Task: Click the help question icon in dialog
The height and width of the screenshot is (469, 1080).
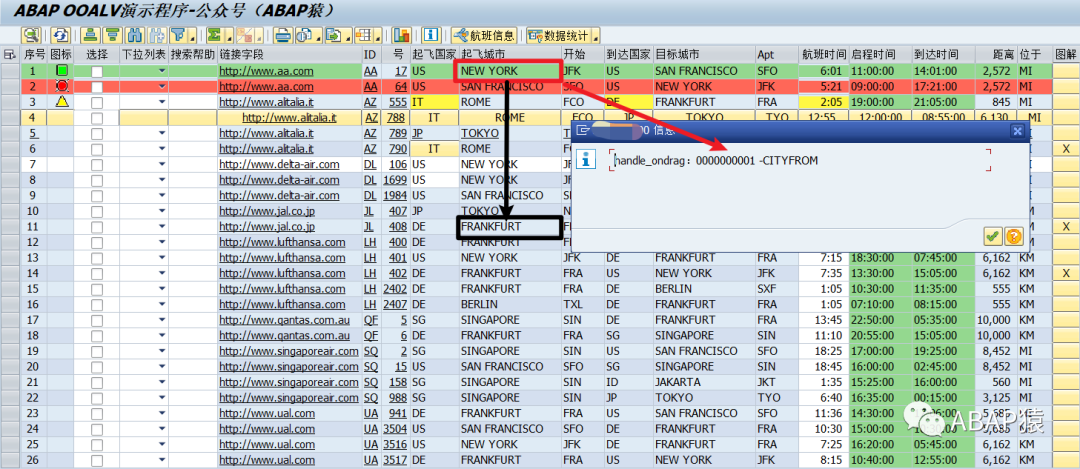Action: (x=1013, y=237)
